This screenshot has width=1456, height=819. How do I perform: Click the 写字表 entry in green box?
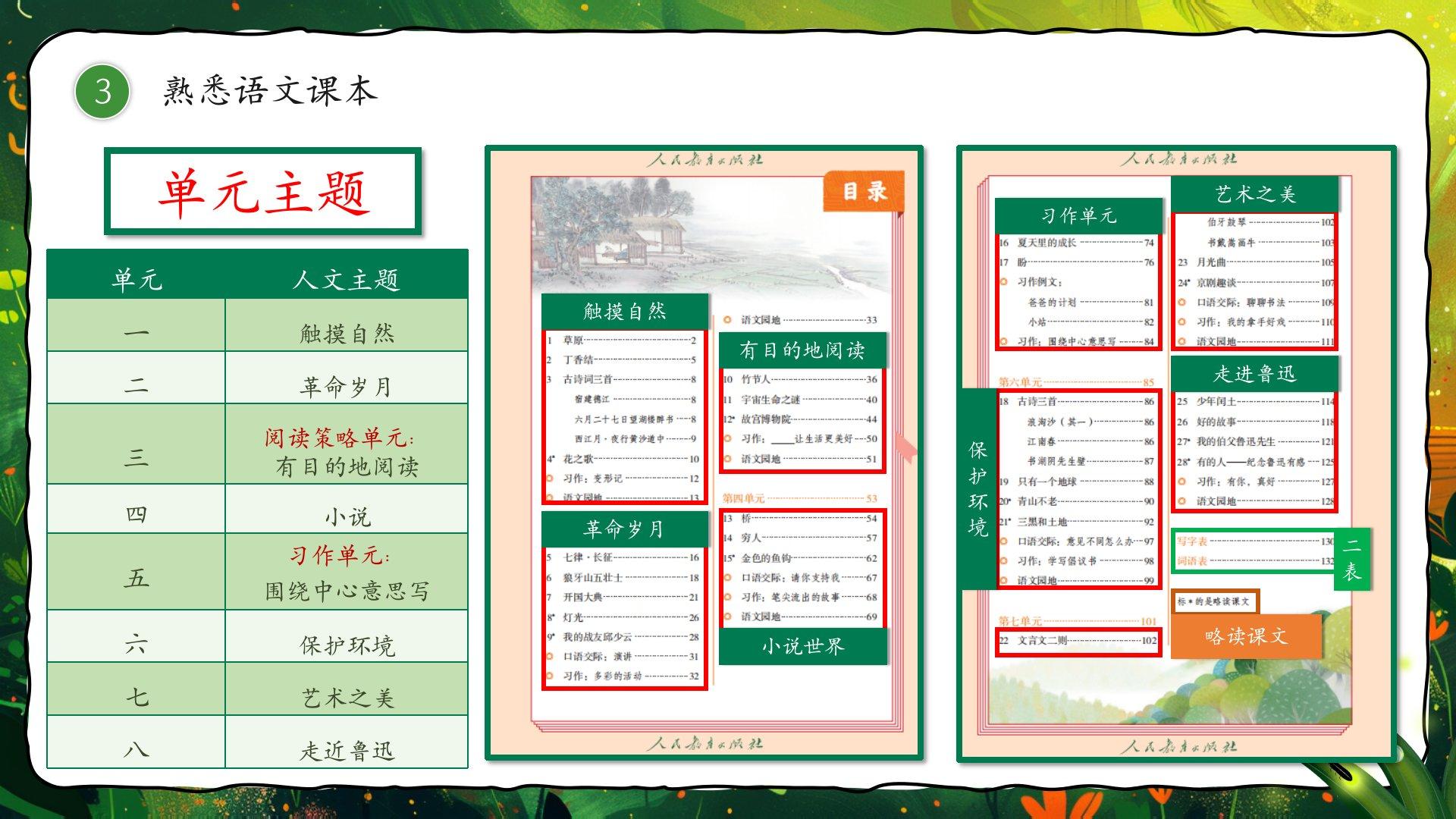1192,541
